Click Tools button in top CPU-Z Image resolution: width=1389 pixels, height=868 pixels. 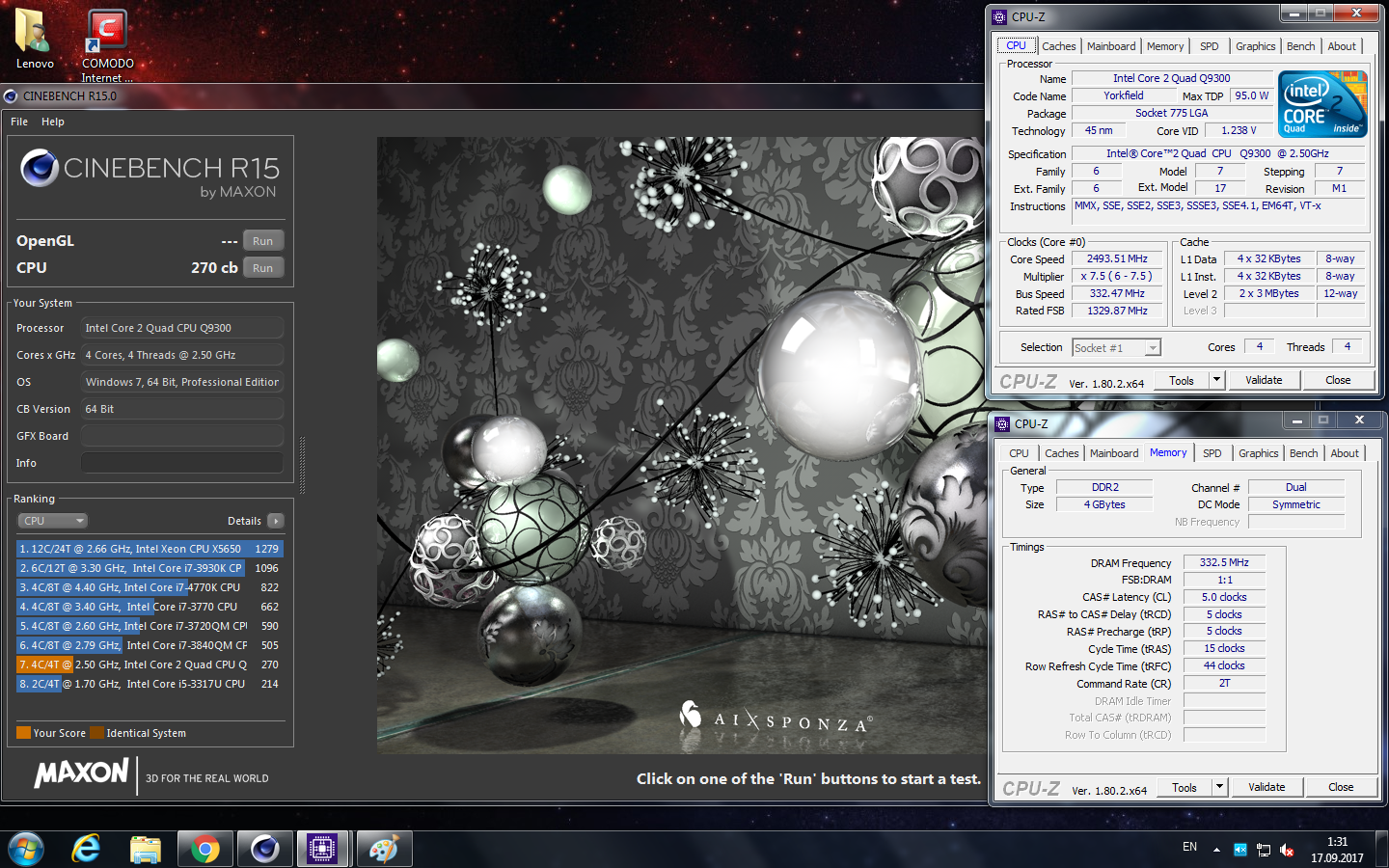point(1182,380)
